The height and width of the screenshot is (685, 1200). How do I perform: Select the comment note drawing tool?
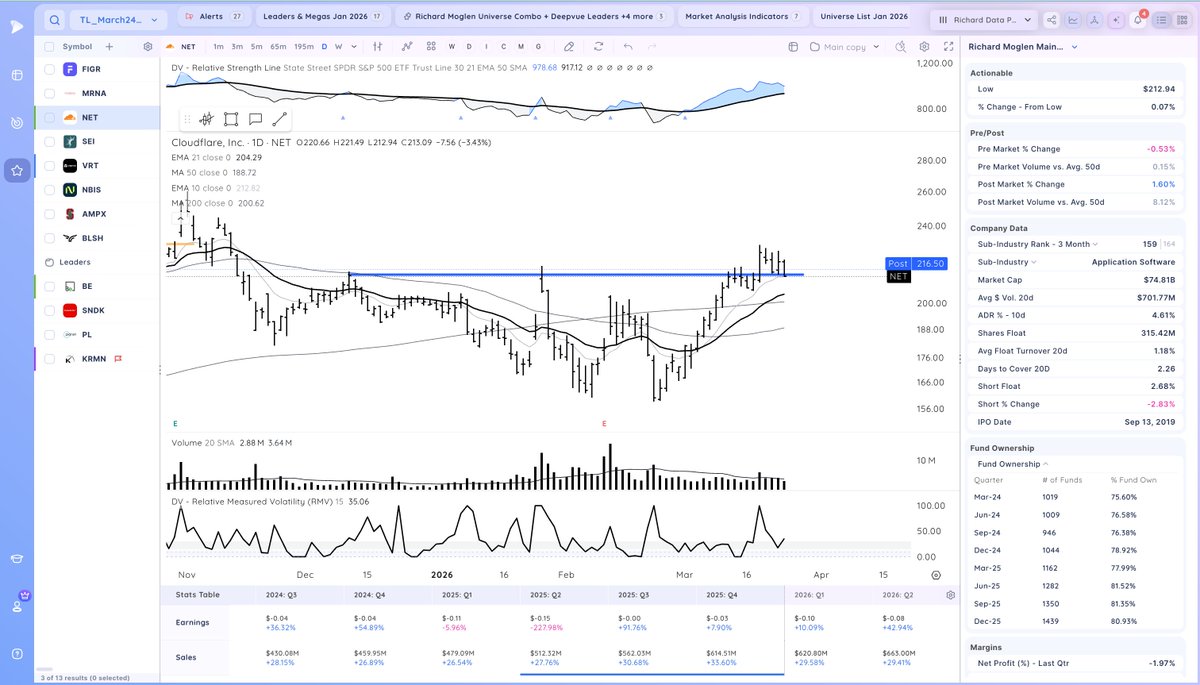255,119
